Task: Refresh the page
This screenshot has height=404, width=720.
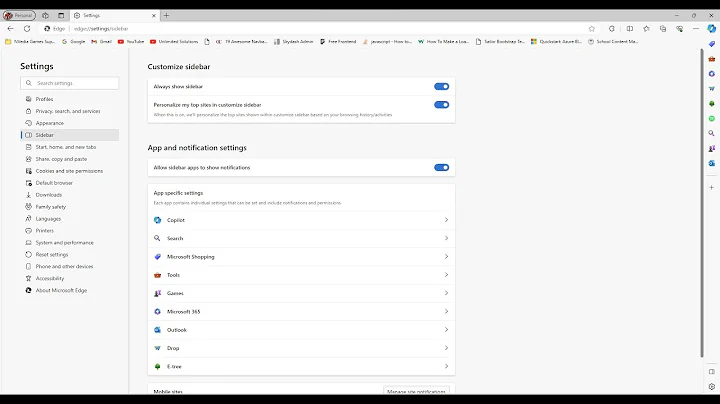Action: click(27, 28)
